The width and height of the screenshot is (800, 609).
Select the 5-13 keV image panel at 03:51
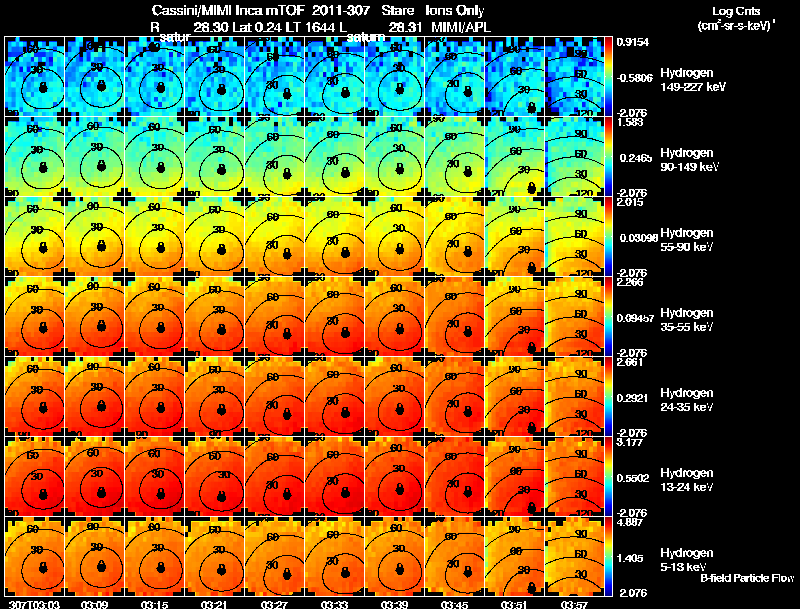click(x=514, y=557)
